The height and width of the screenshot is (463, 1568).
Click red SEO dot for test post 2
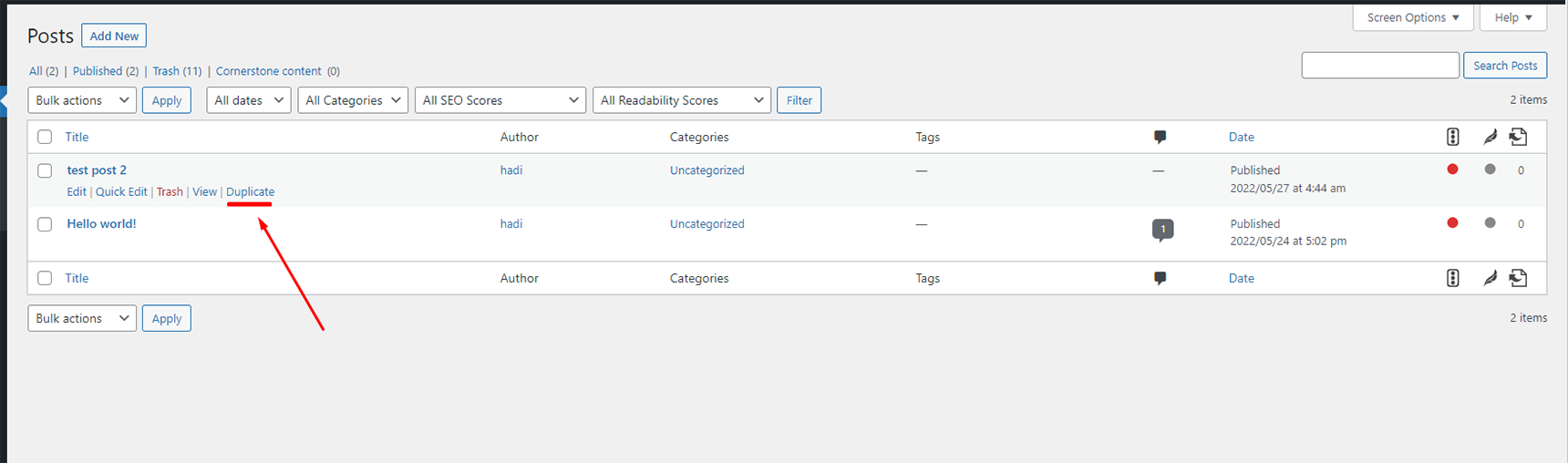[x=1452, y=170]
